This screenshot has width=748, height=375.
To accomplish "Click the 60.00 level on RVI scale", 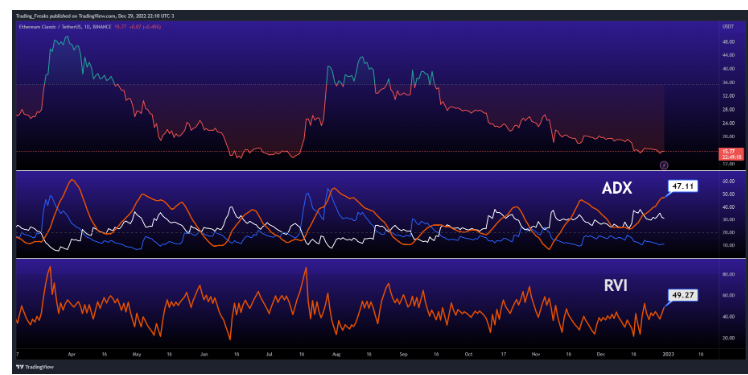I will pos(728,296).
